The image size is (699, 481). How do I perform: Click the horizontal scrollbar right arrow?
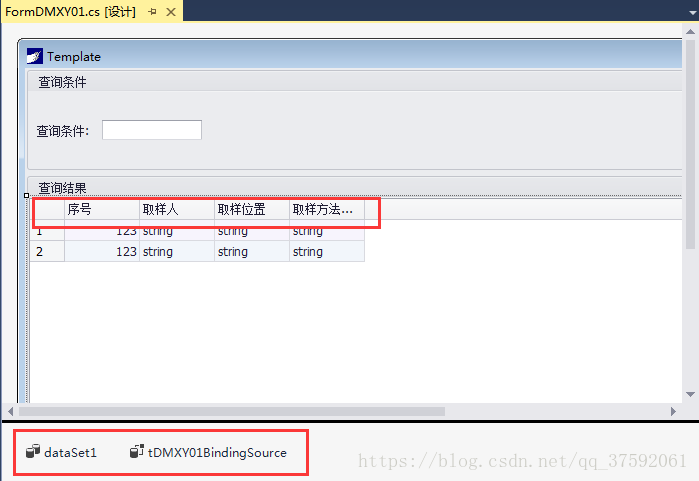coord(673,411)
